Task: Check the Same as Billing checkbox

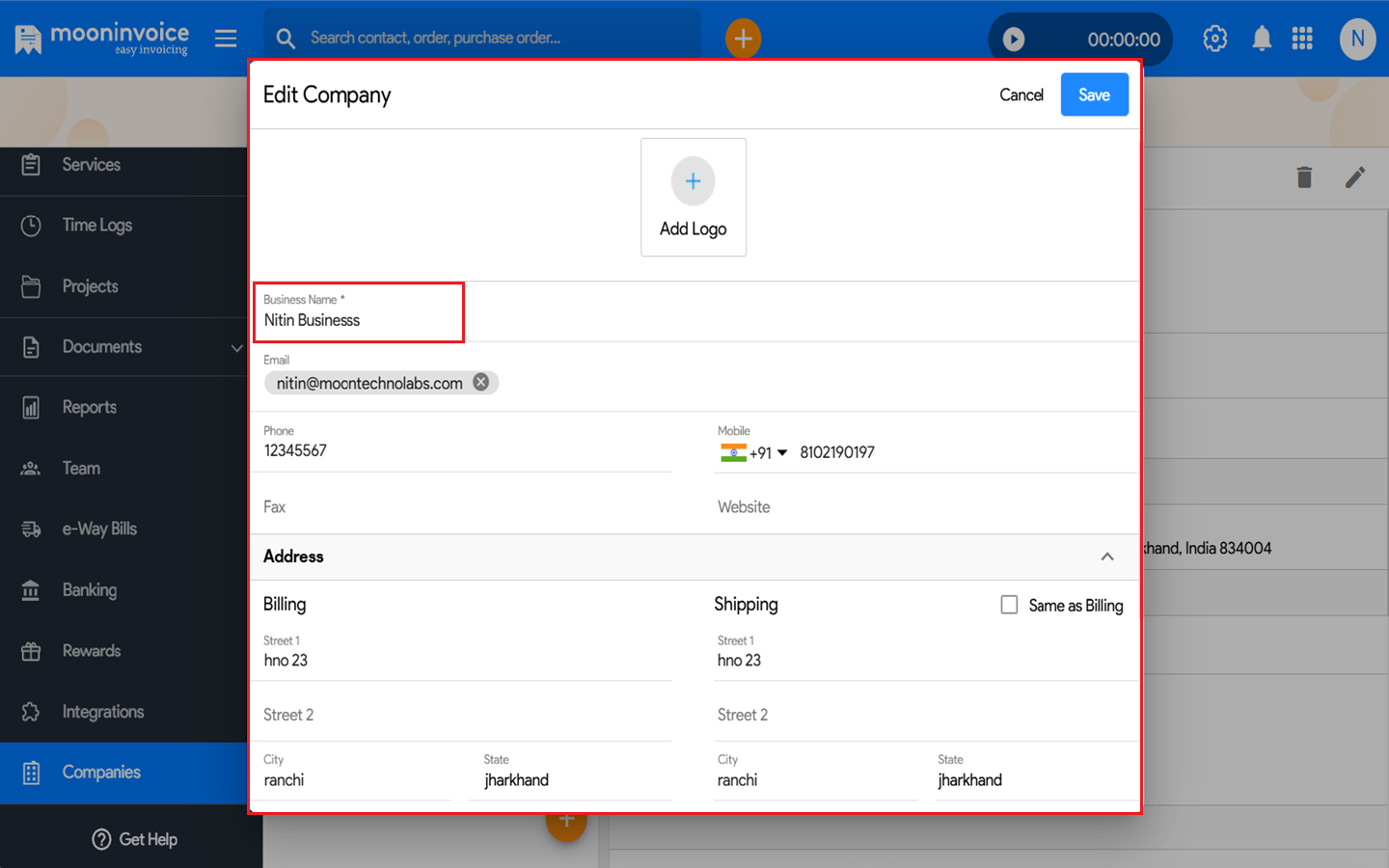Action: tap(1009, 605)
